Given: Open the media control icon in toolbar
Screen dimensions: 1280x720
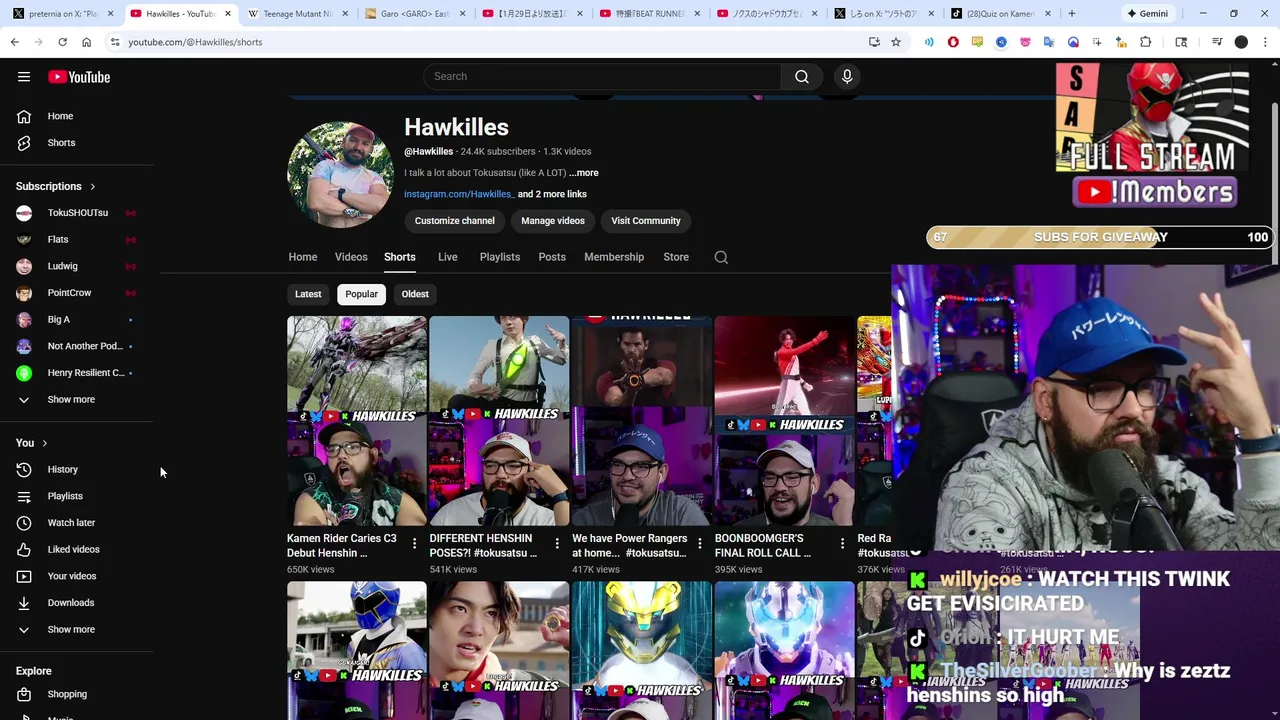Looking at the screenshot, I should click(1217, 42).
